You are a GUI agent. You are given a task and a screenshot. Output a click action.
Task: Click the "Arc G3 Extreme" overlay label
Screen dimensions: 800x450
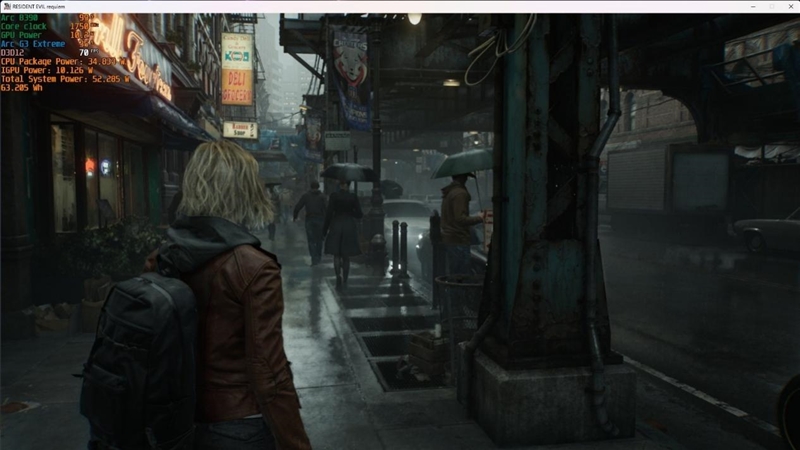33,44
